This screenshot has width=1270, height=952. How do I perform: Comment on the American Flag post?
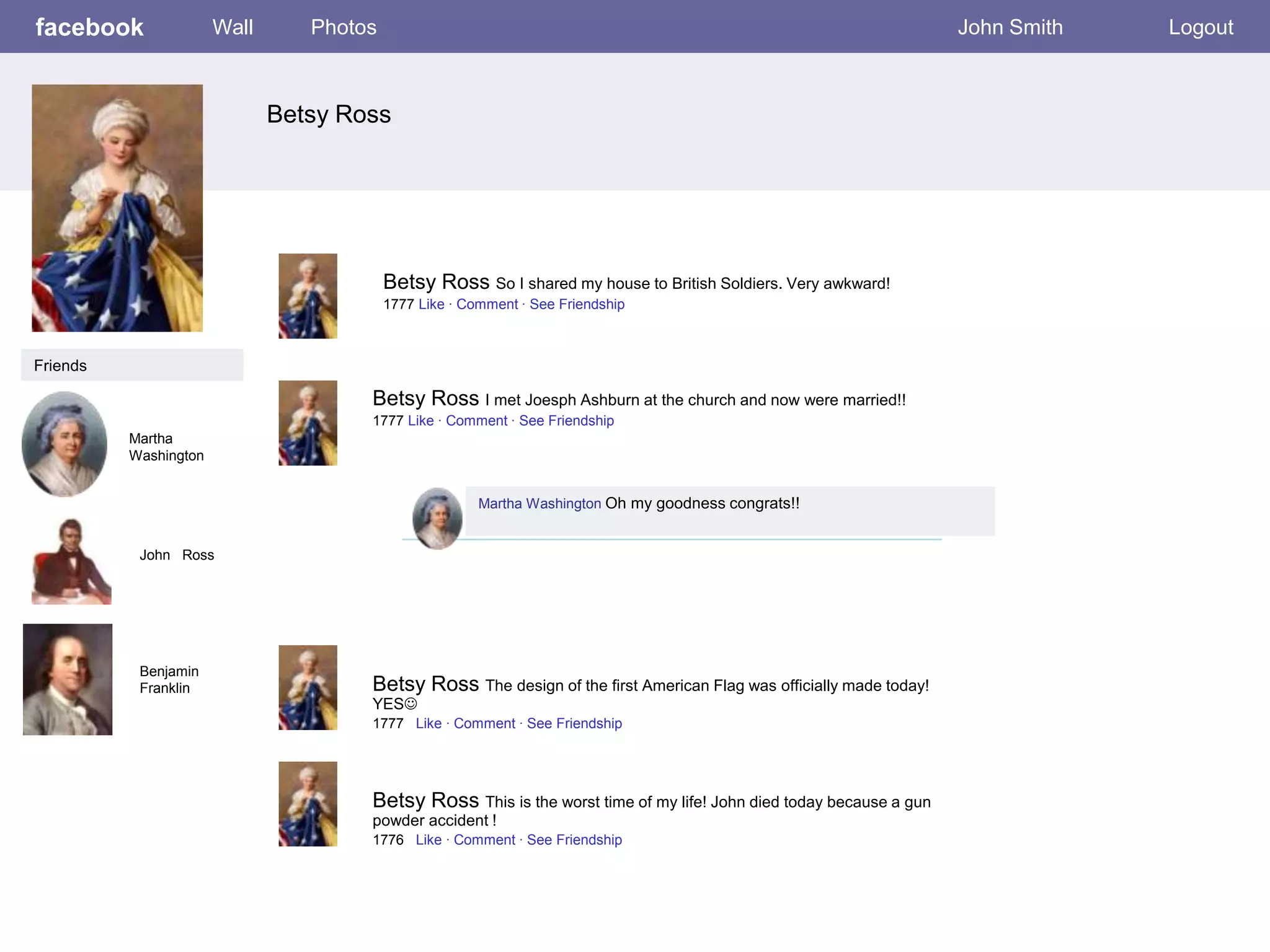[x=484, y=723]
